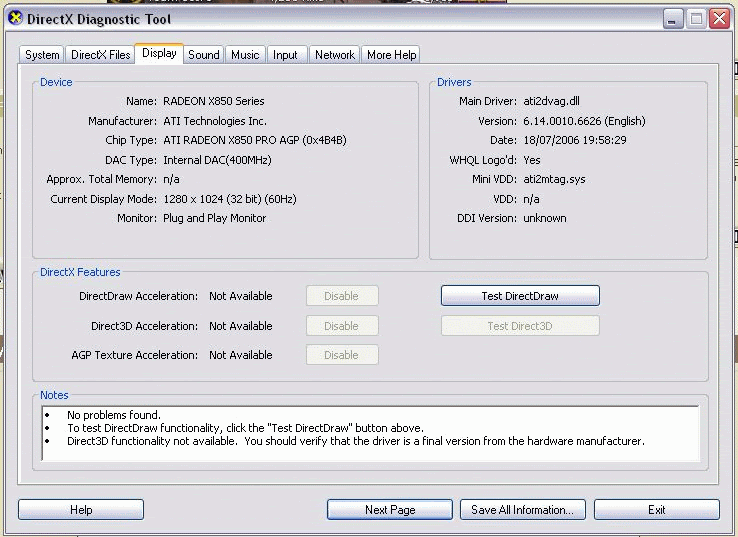Open the Network tab

click(x=335, y=55)
